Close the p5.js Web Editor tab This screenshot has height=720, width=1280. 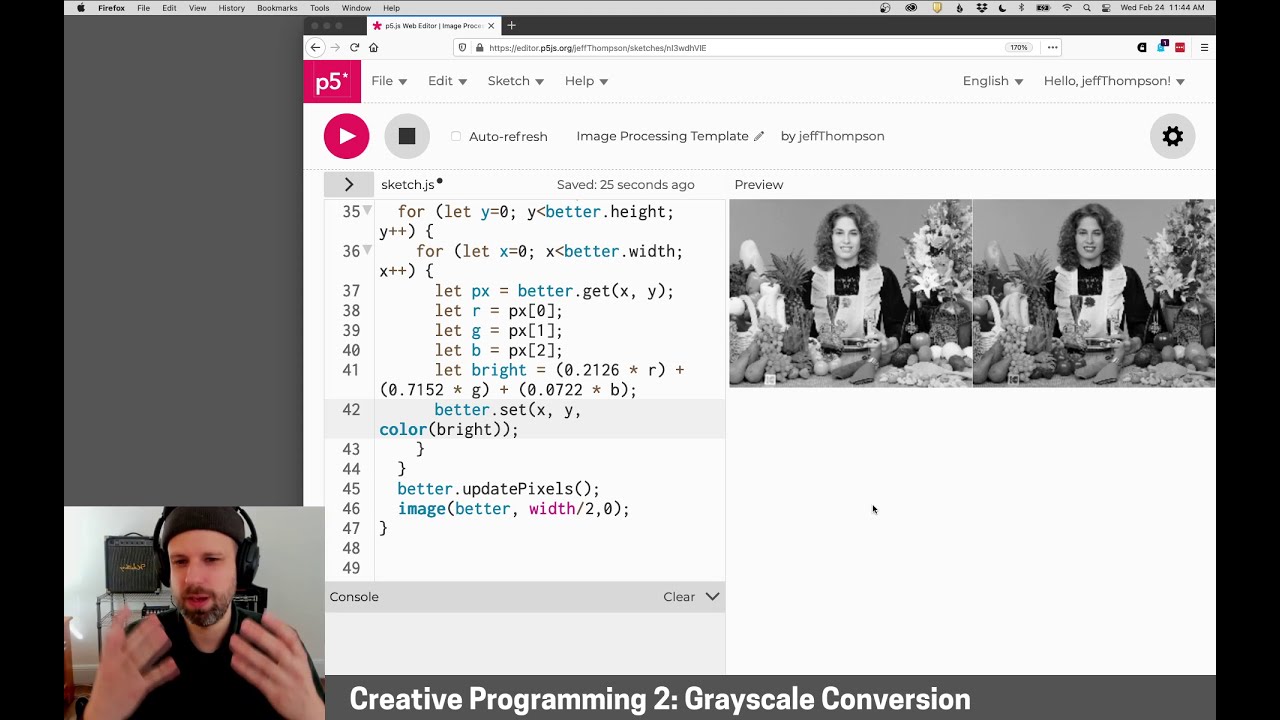491,25
